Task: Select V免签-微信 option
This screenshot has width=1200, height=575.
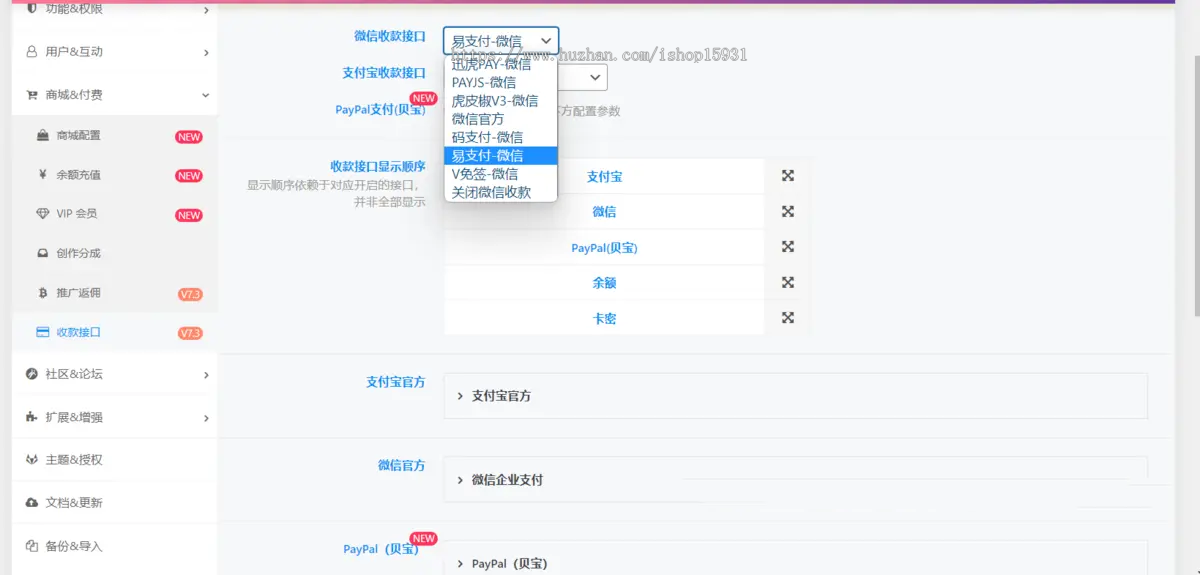Action: (500, 173)
